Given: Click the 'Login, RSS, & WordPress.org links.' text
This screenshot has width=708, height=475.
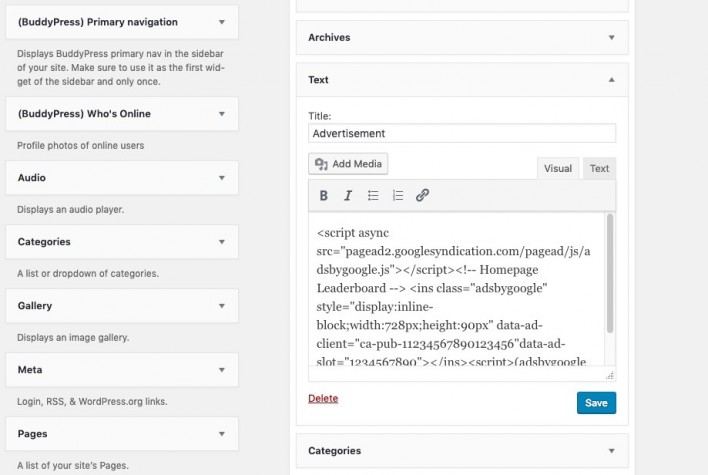Looking at the screenshot, I should coord(92,401).
